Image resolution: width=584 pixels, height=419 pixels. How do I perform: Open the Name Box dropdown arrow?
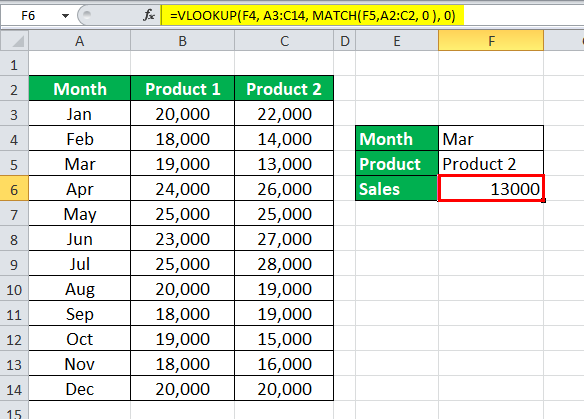pos(66,16)
